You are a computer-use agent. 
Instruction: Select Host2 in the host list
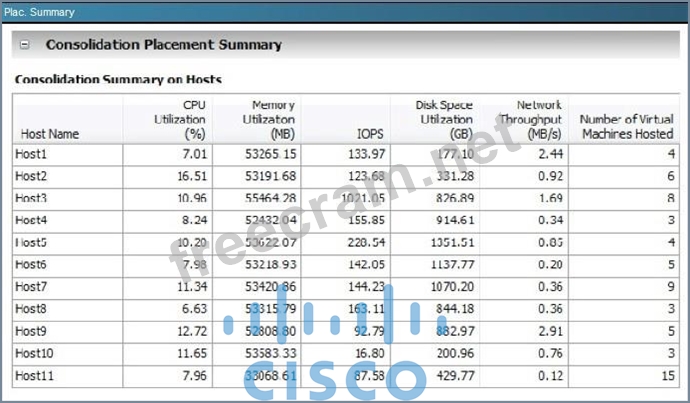click(x=32, y=176)
